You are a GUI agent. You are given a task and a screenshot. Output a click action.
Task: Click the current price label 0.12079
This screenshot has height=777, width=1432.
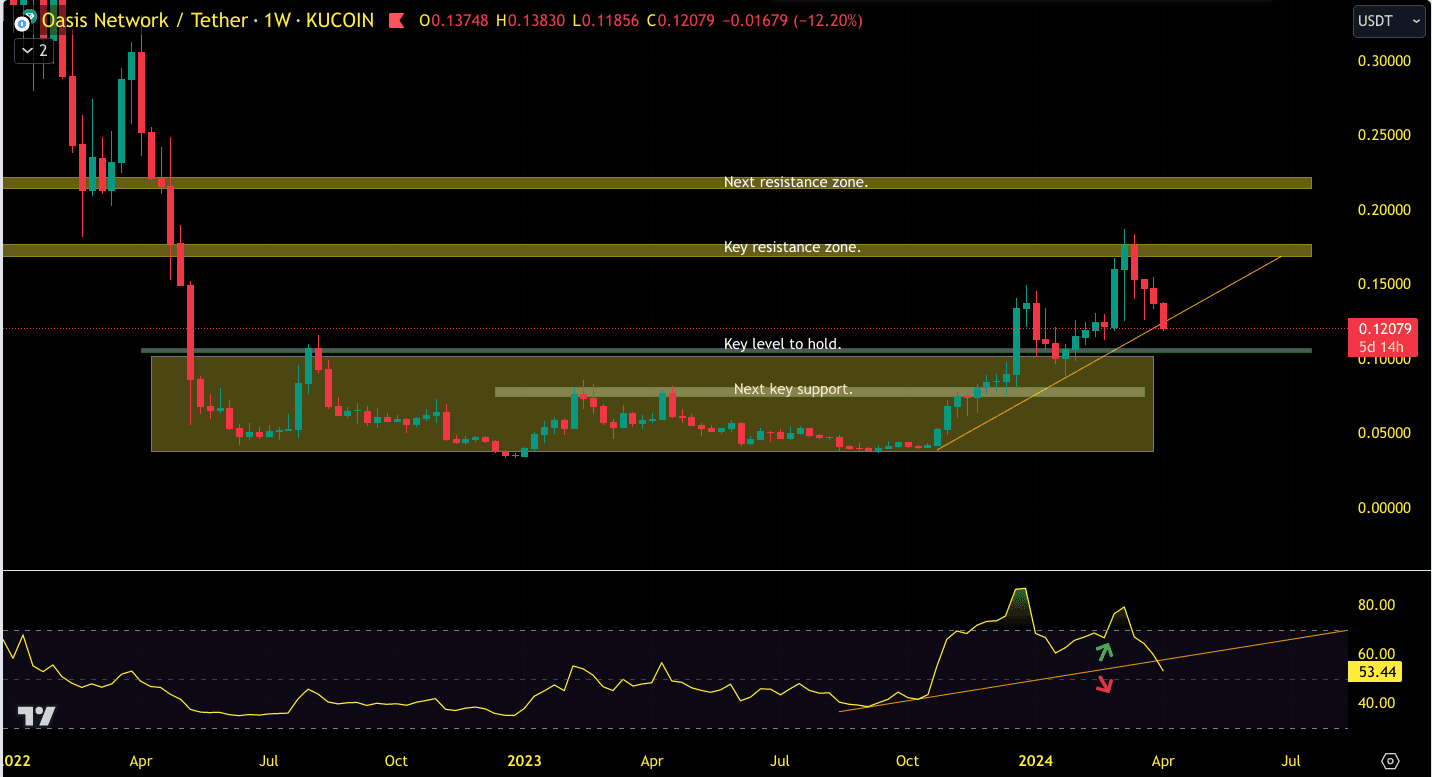click(x=1385, y=328)
